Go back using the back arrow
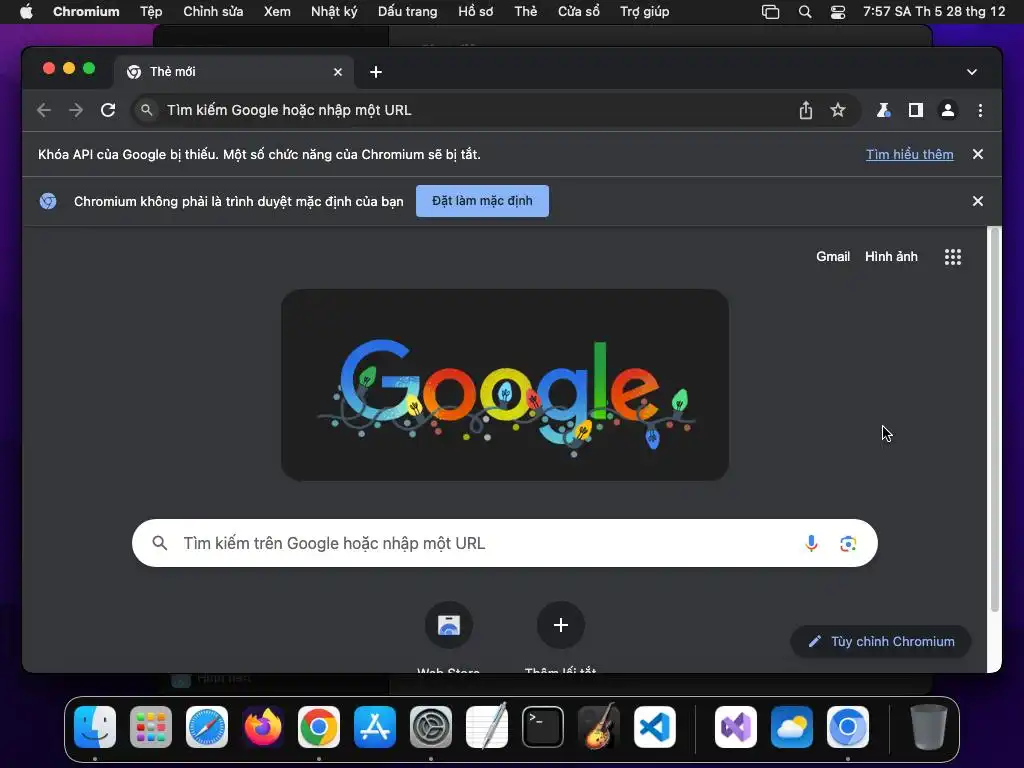Screen dimensions: 1024x768 tap(44, 110)
